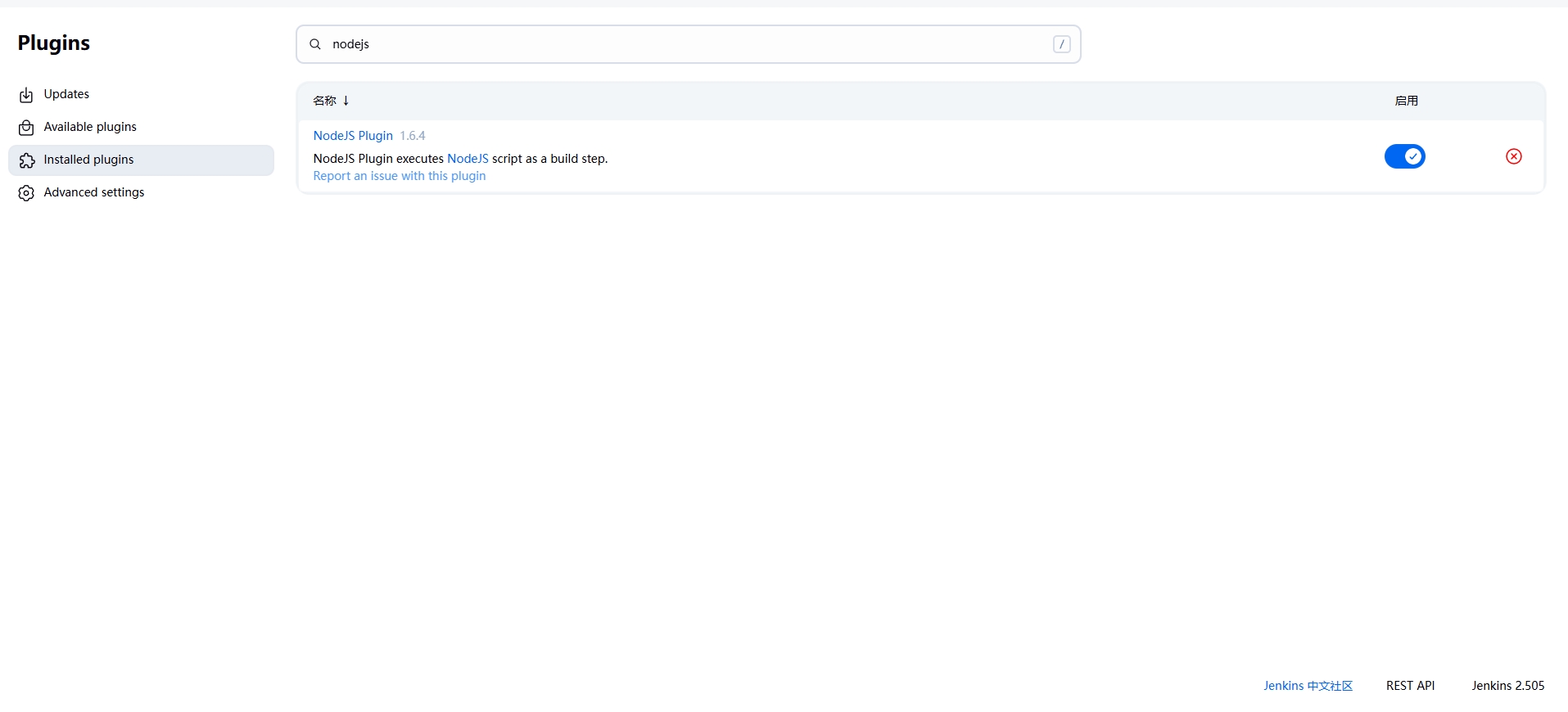Image resolution: width=1568 pixels, height=712 pixels.
Task: Click the Updates download icon
Action: point(26,95)
